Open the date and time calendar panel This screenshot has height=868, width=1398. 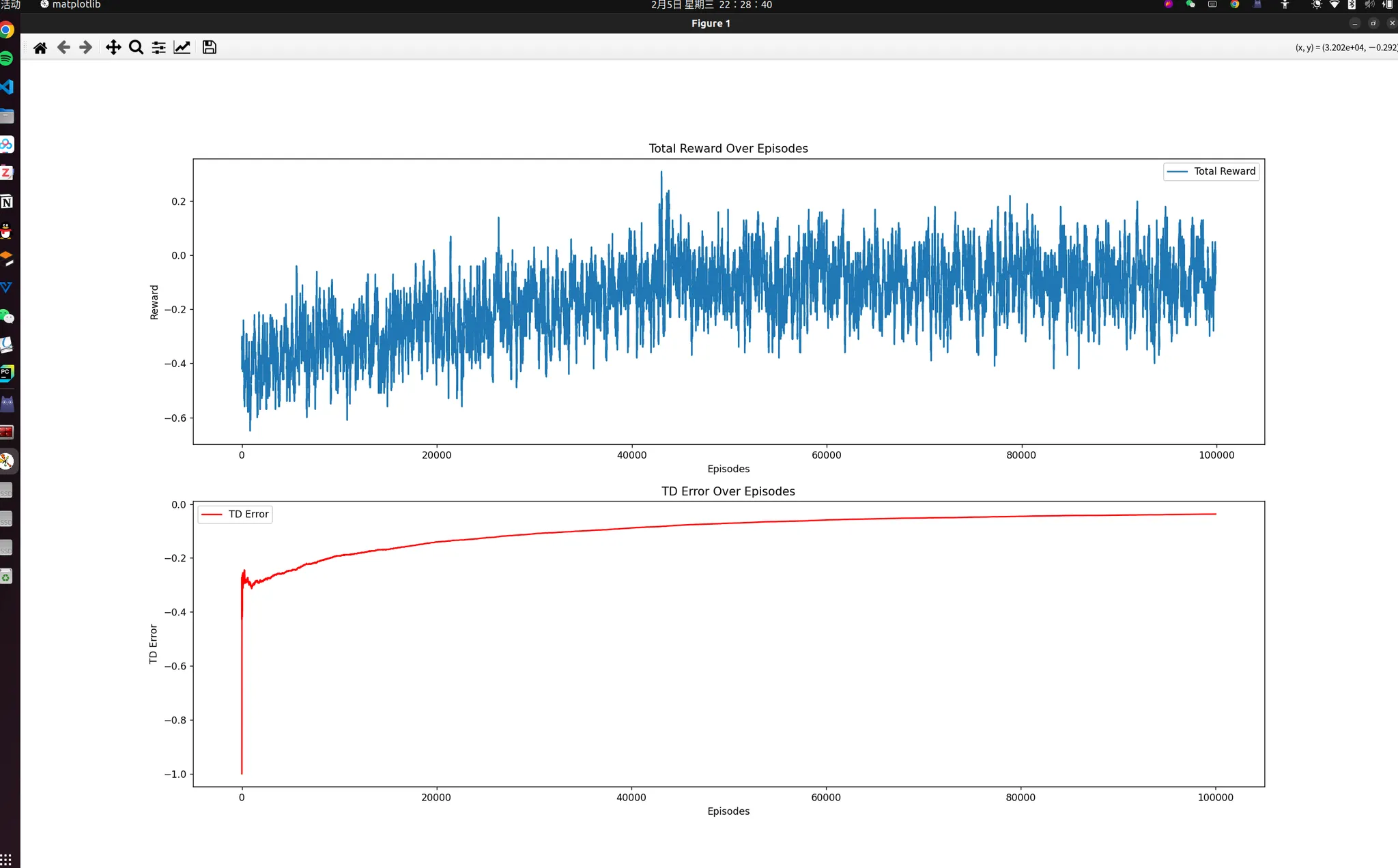tap(711, 5)
